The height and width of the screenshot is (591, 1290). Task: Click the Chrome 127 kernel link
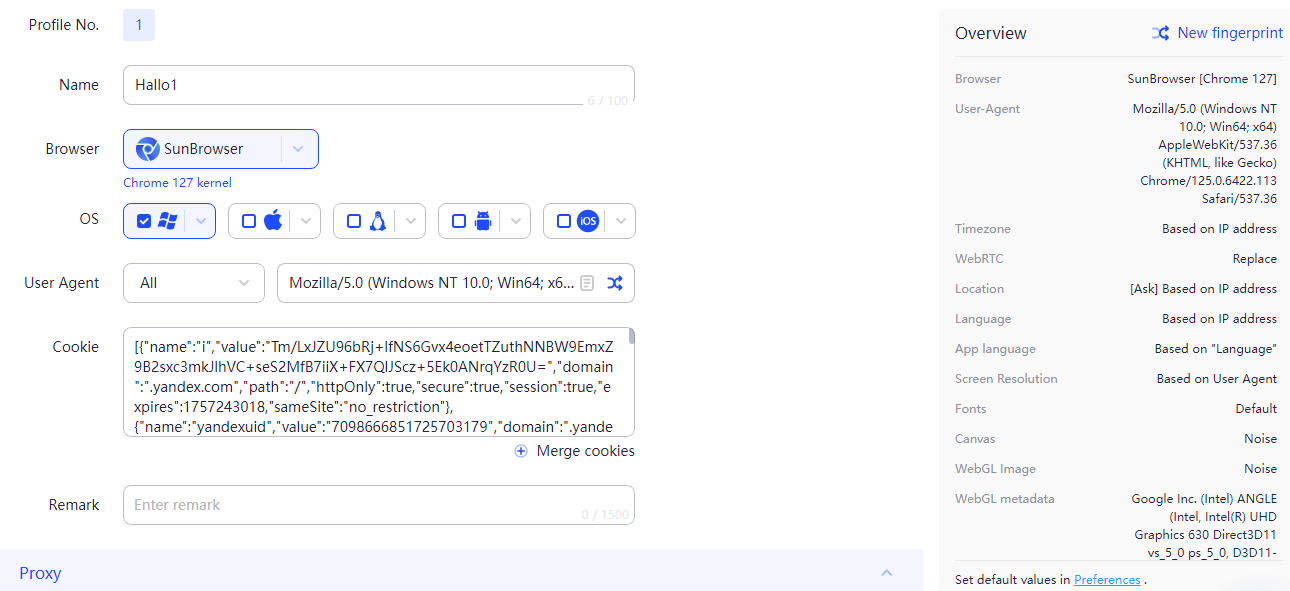(x=177, y=183)
